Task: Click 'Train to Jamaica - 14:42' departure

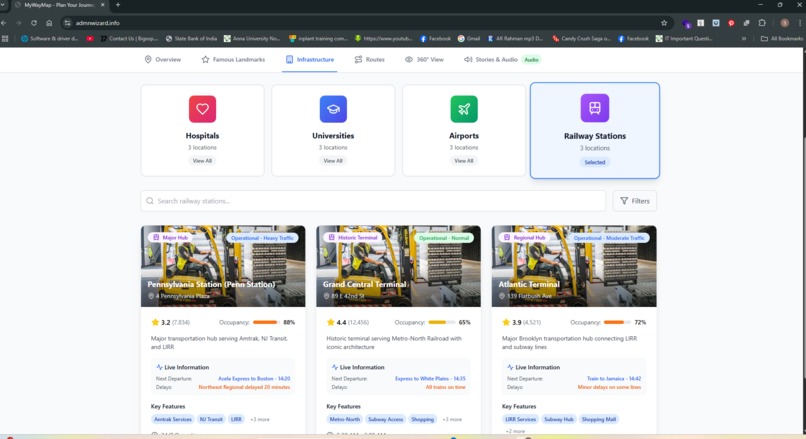Action: [x=614, y=378]
